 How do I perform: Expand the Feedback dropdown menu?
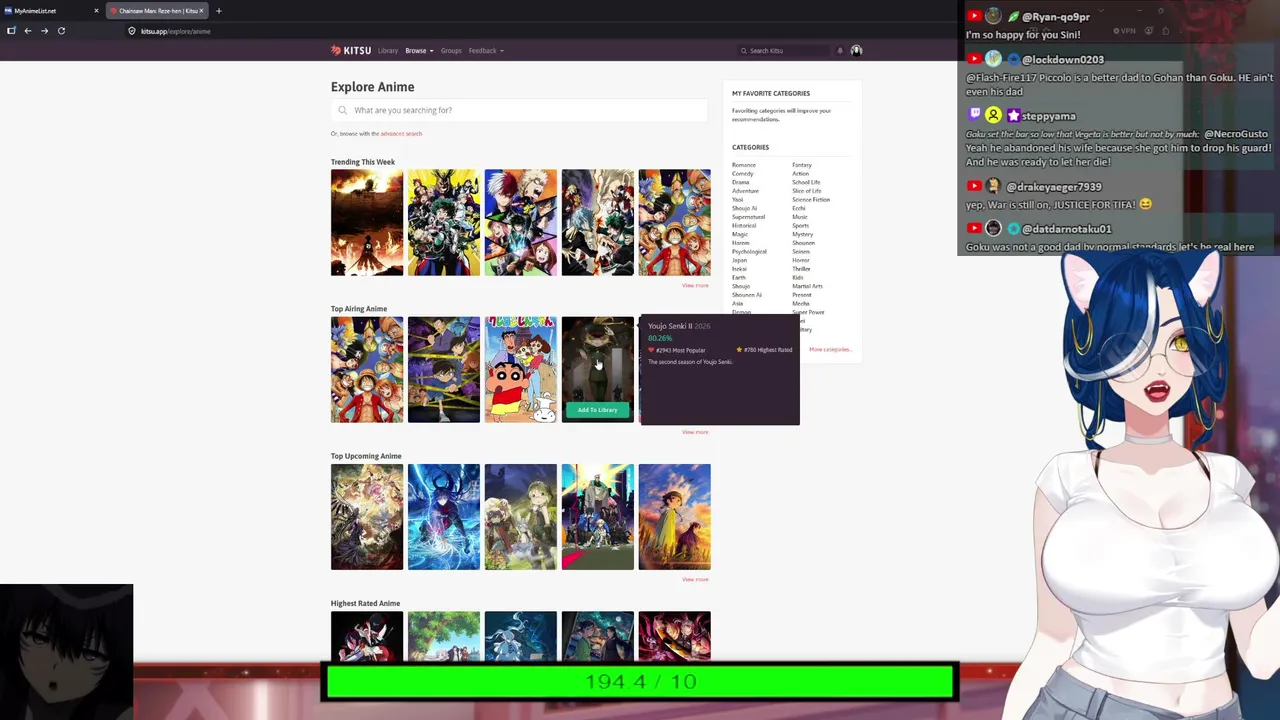pos(486,50)
